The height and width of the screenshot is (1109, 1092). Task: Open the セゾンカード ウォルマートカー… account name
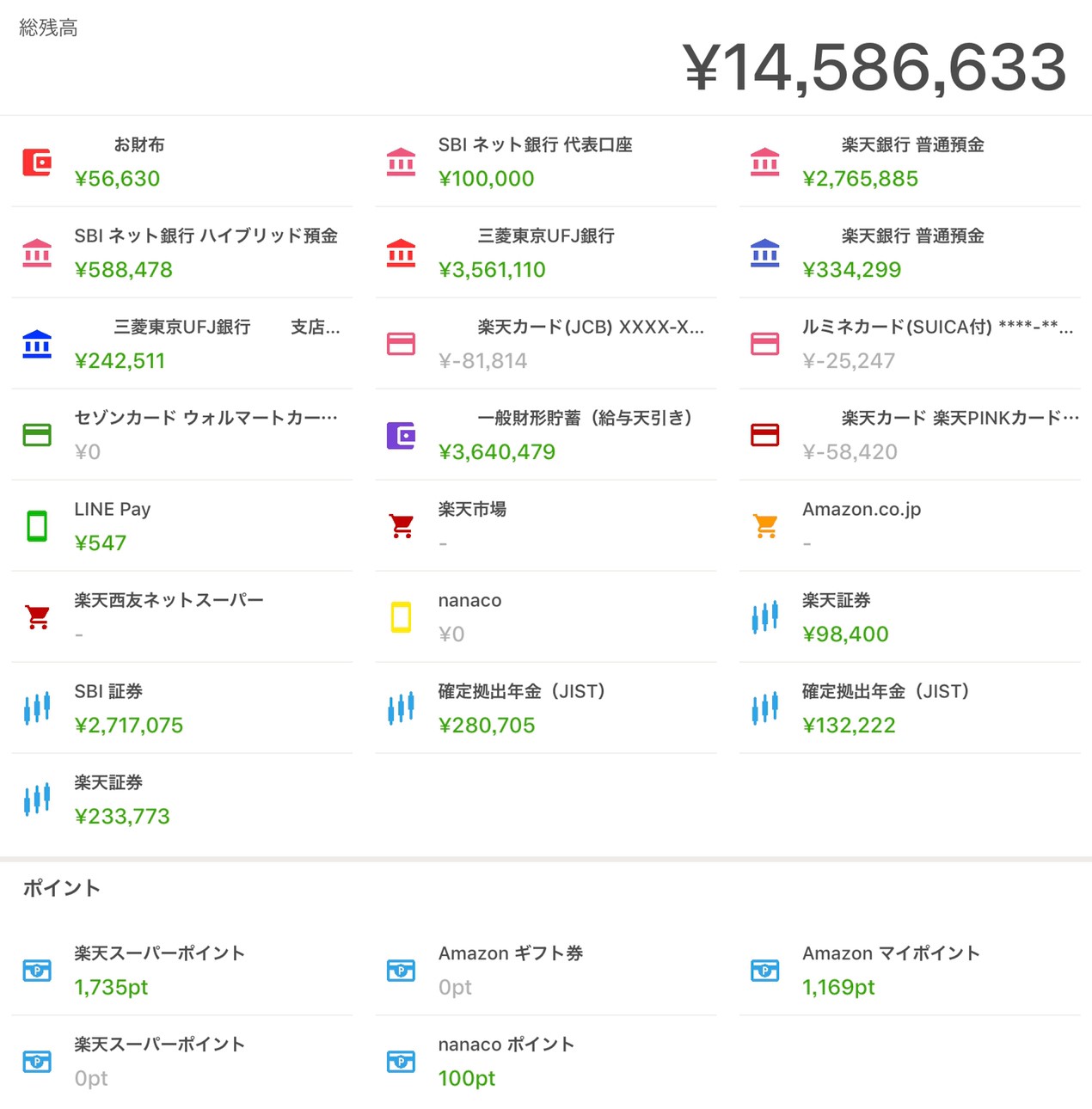(206, 418)
